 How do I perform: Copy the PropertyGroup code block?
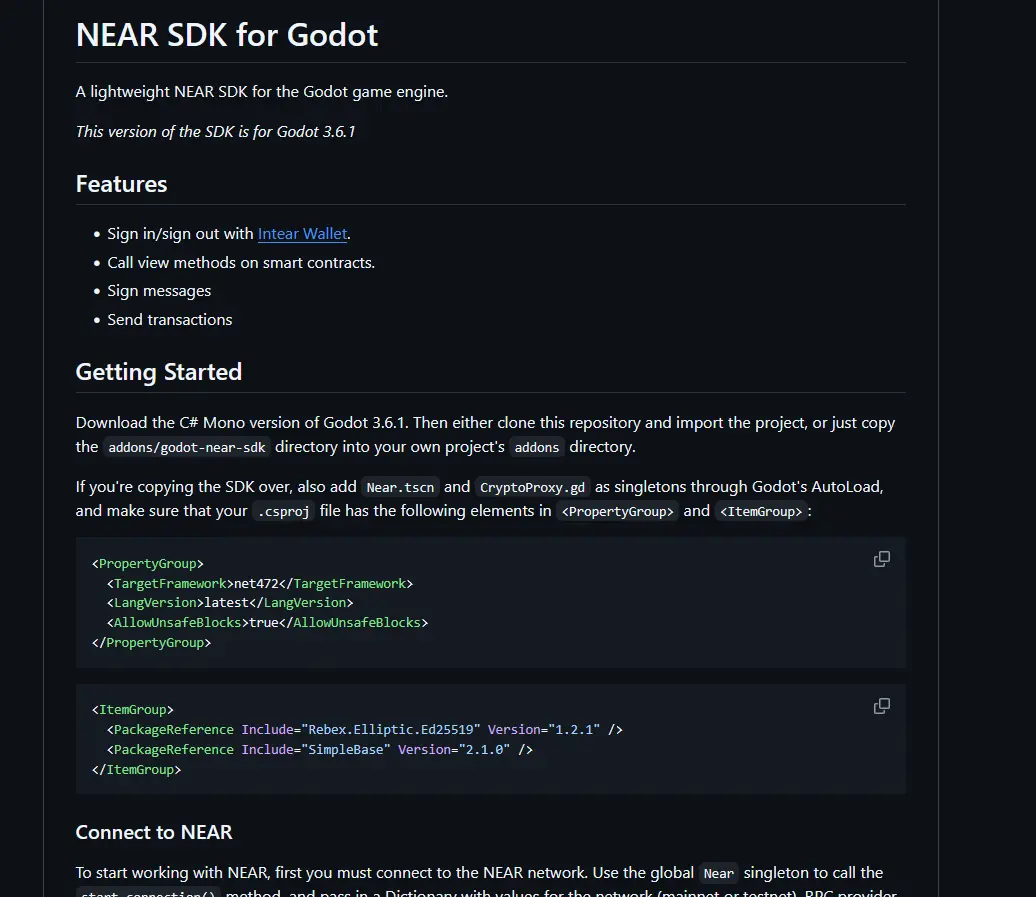coord(881,559)
